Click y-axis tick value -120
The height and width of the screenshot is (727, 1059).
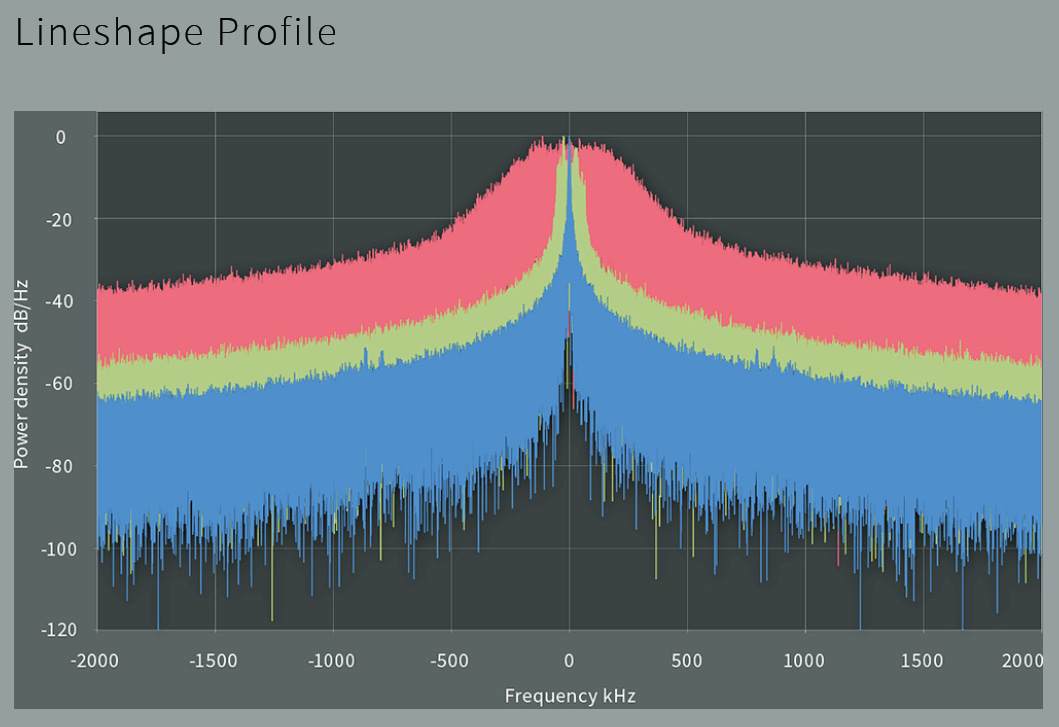(x=59, y=630)
